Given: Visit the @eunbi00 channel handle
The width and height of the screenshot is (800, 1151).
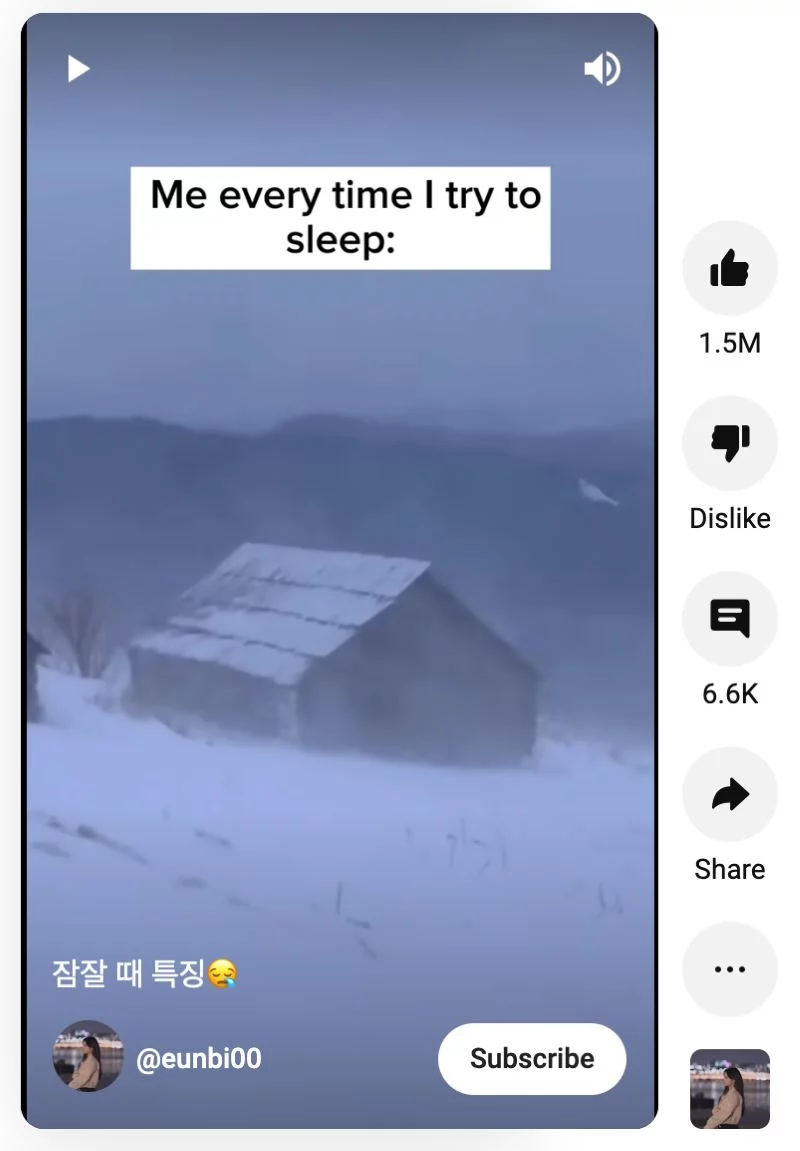Looking at the screenshot, I should [199, 1059].
